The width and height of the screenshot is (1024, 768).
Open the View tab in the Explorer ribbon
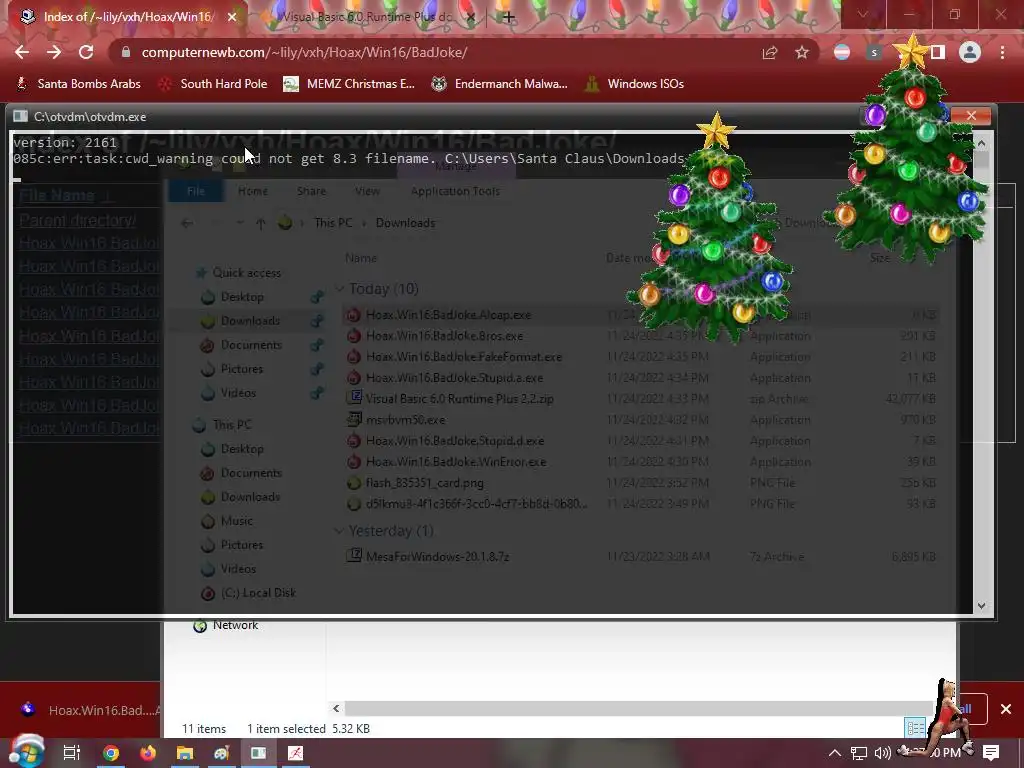pos(367,191)
